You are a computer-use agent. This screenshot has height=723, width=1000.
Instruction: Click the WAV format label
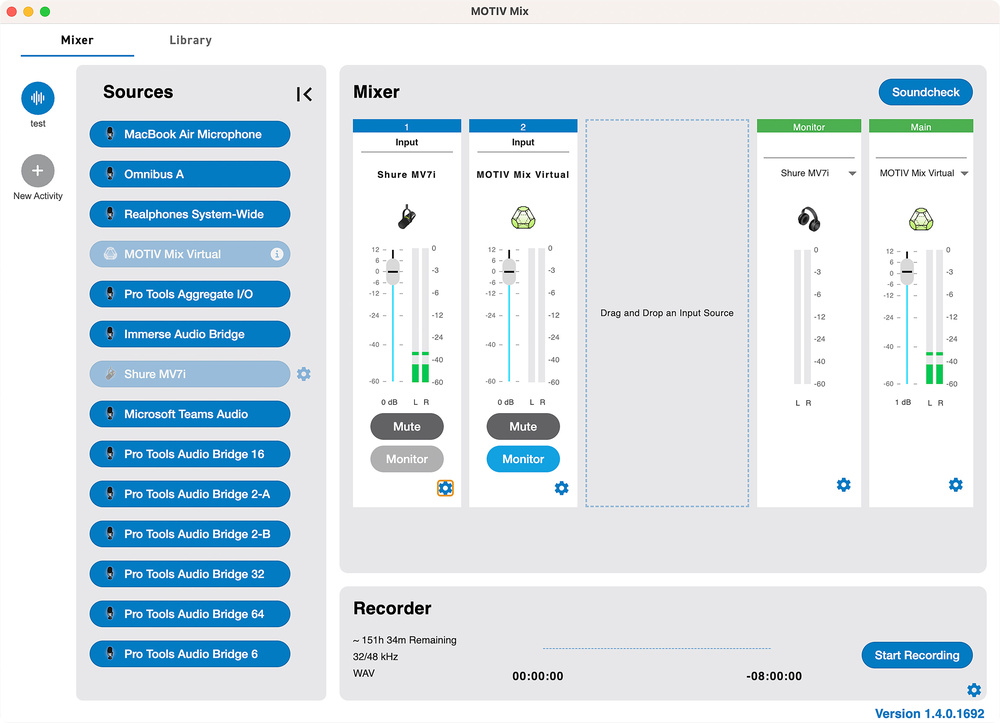click(364, 673)
